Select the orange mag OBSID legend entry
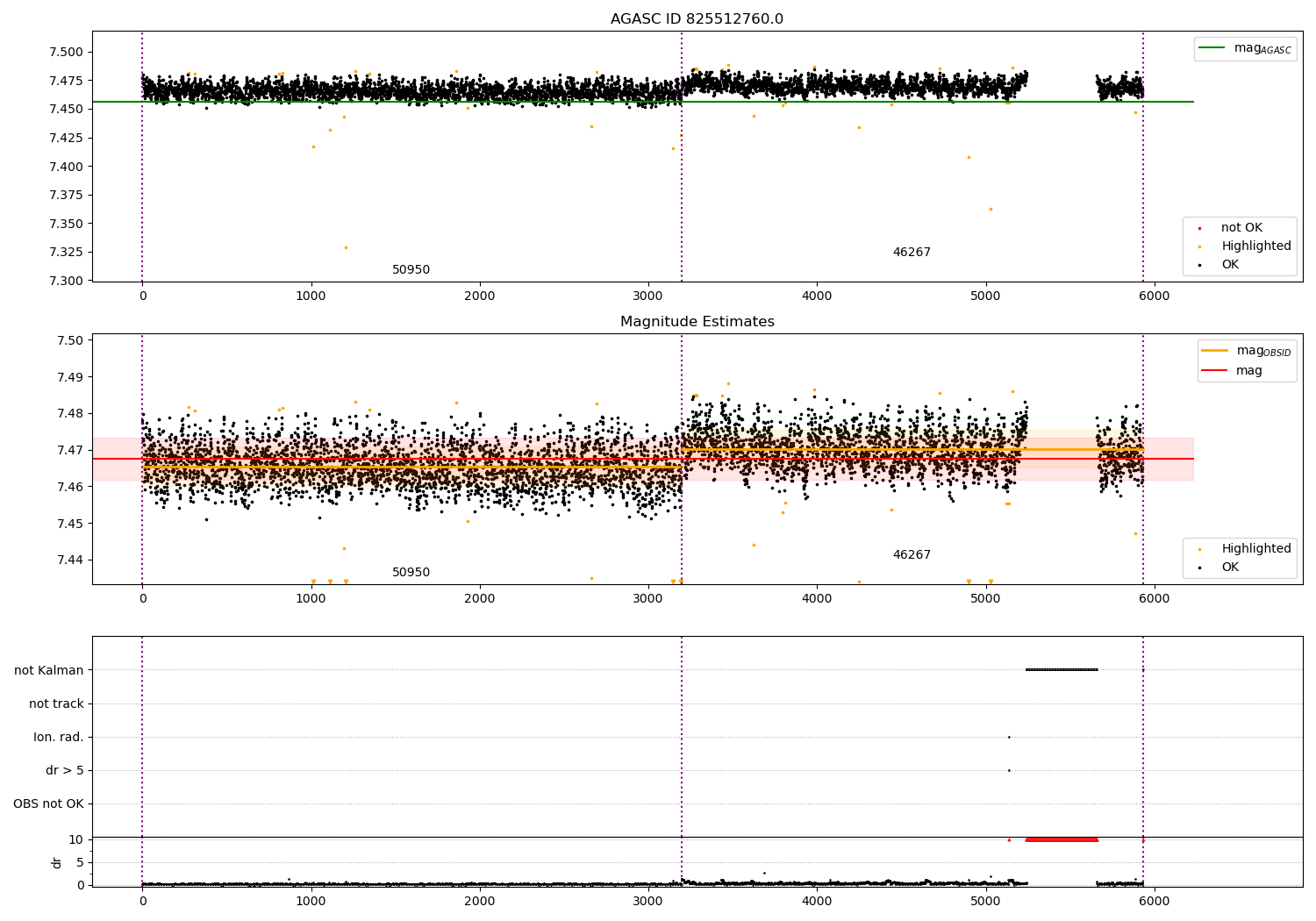Viewport: 1316px width, 921px height. coord(1247,351)
